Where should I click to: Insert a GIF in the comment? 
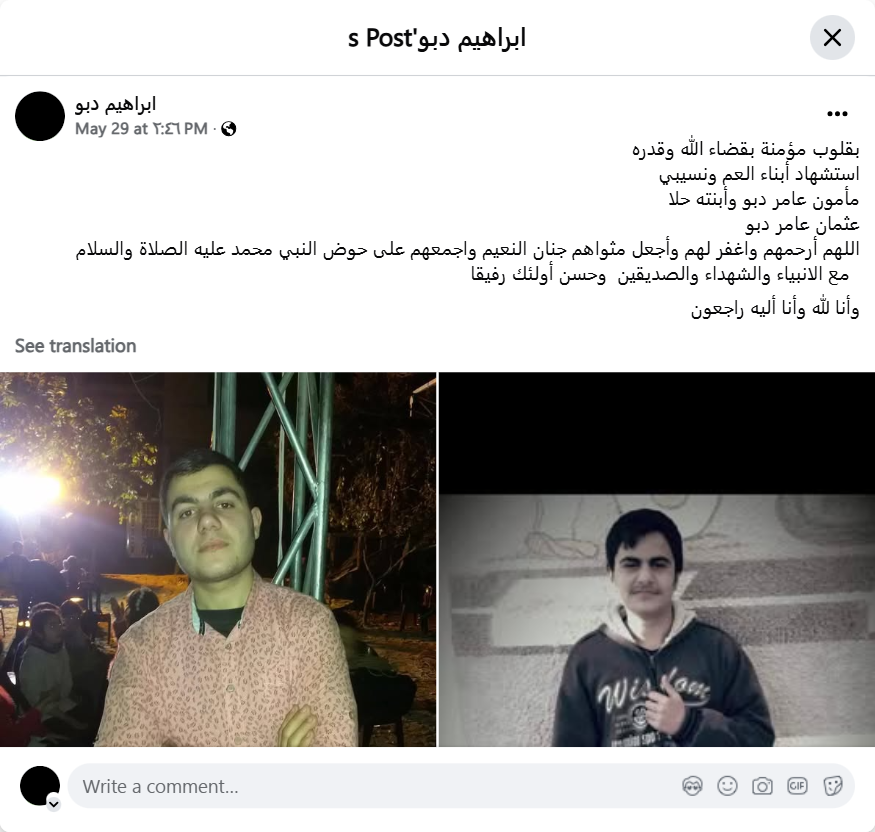[x=797, y=786]
